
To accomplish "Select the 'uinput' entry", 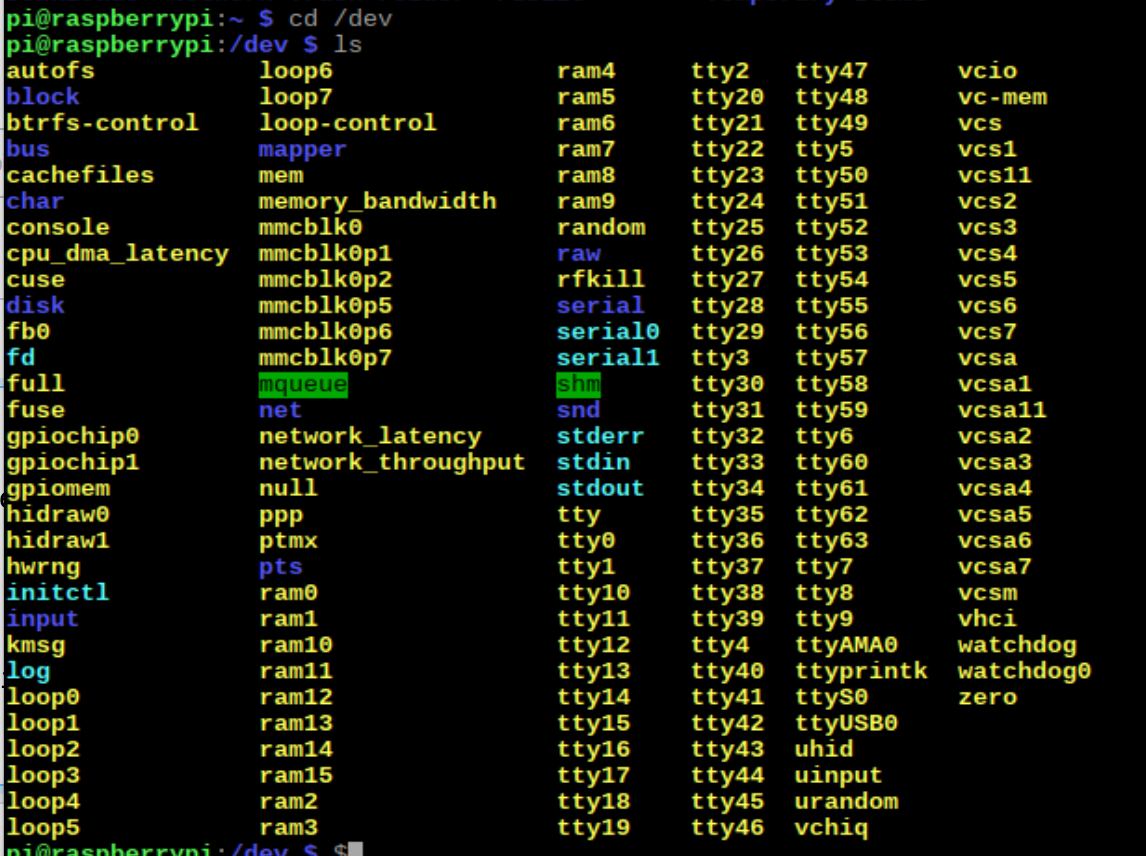I will pos(839,776).
